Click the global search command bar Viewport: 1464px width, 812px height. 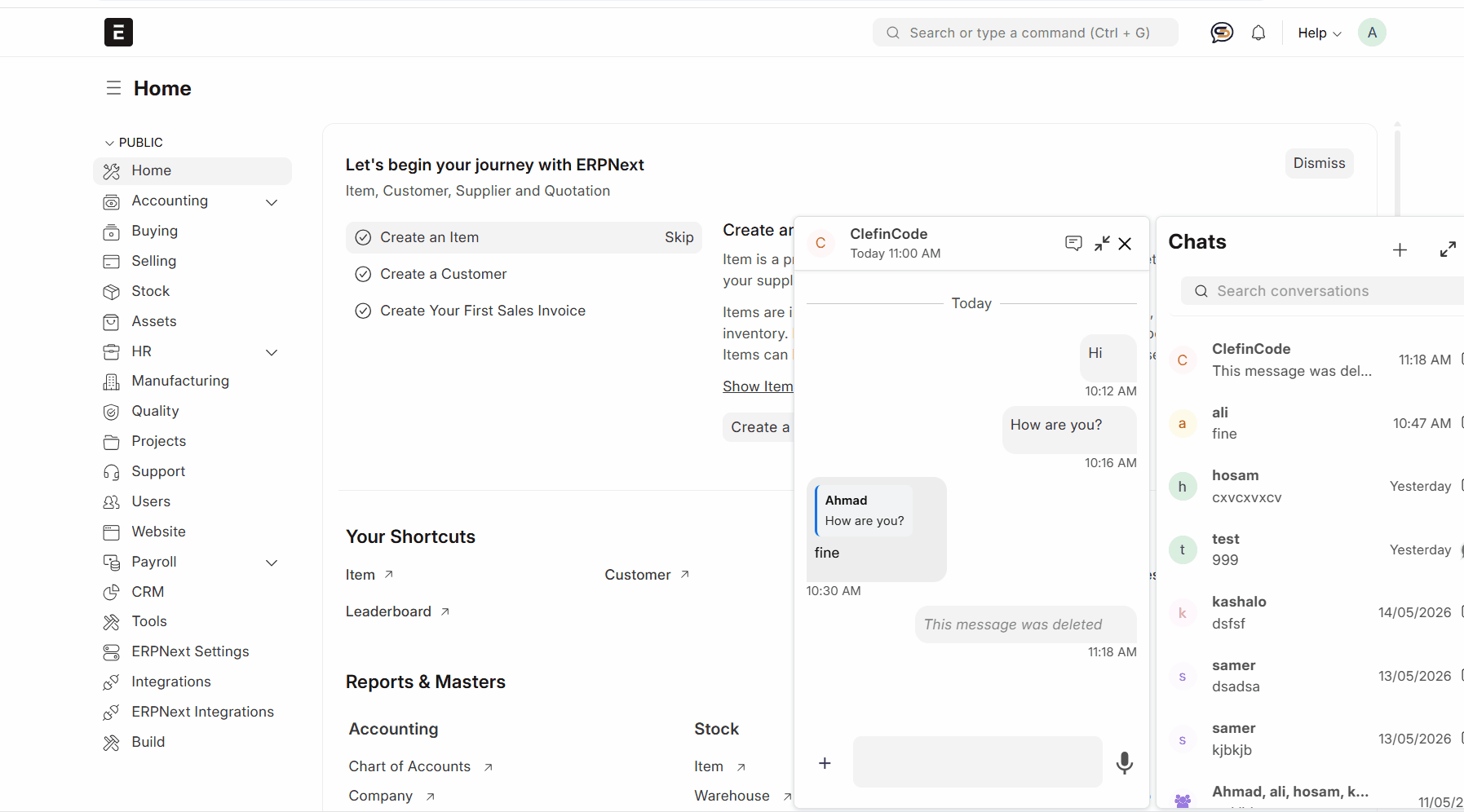[x=1025, y=33]
